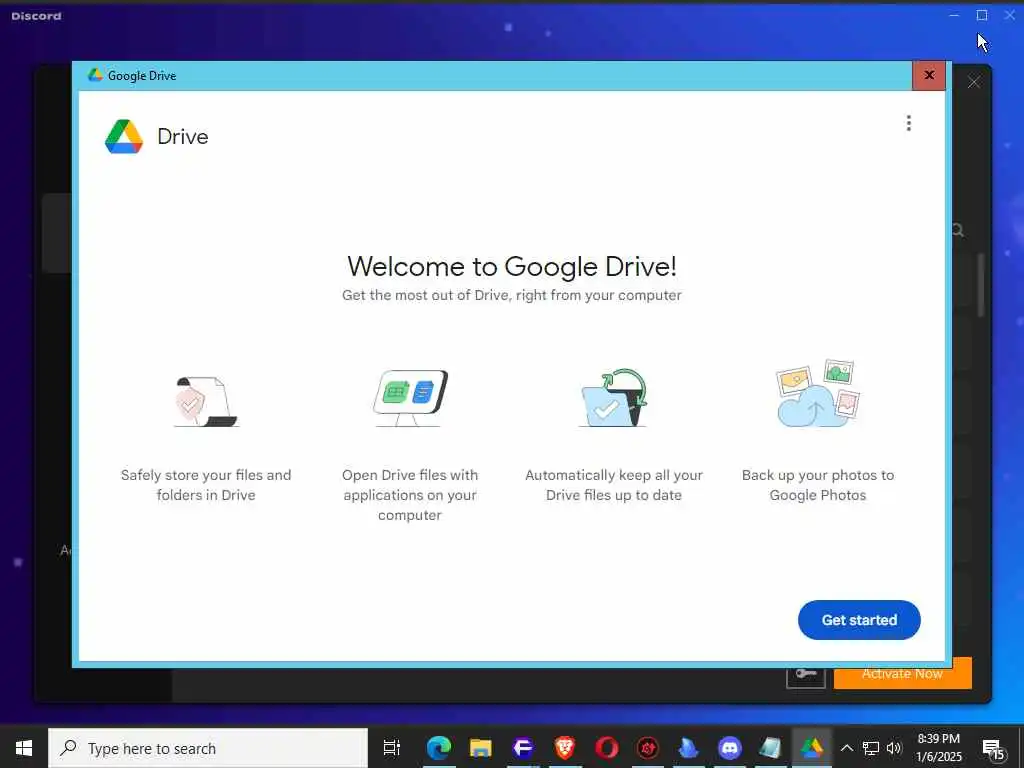Image resolution: width=1024 pixels, height=768 pixels.
Task: Open the three-dot menu in Google Drive
Action: pyautogui.click(x=908, y=123)
